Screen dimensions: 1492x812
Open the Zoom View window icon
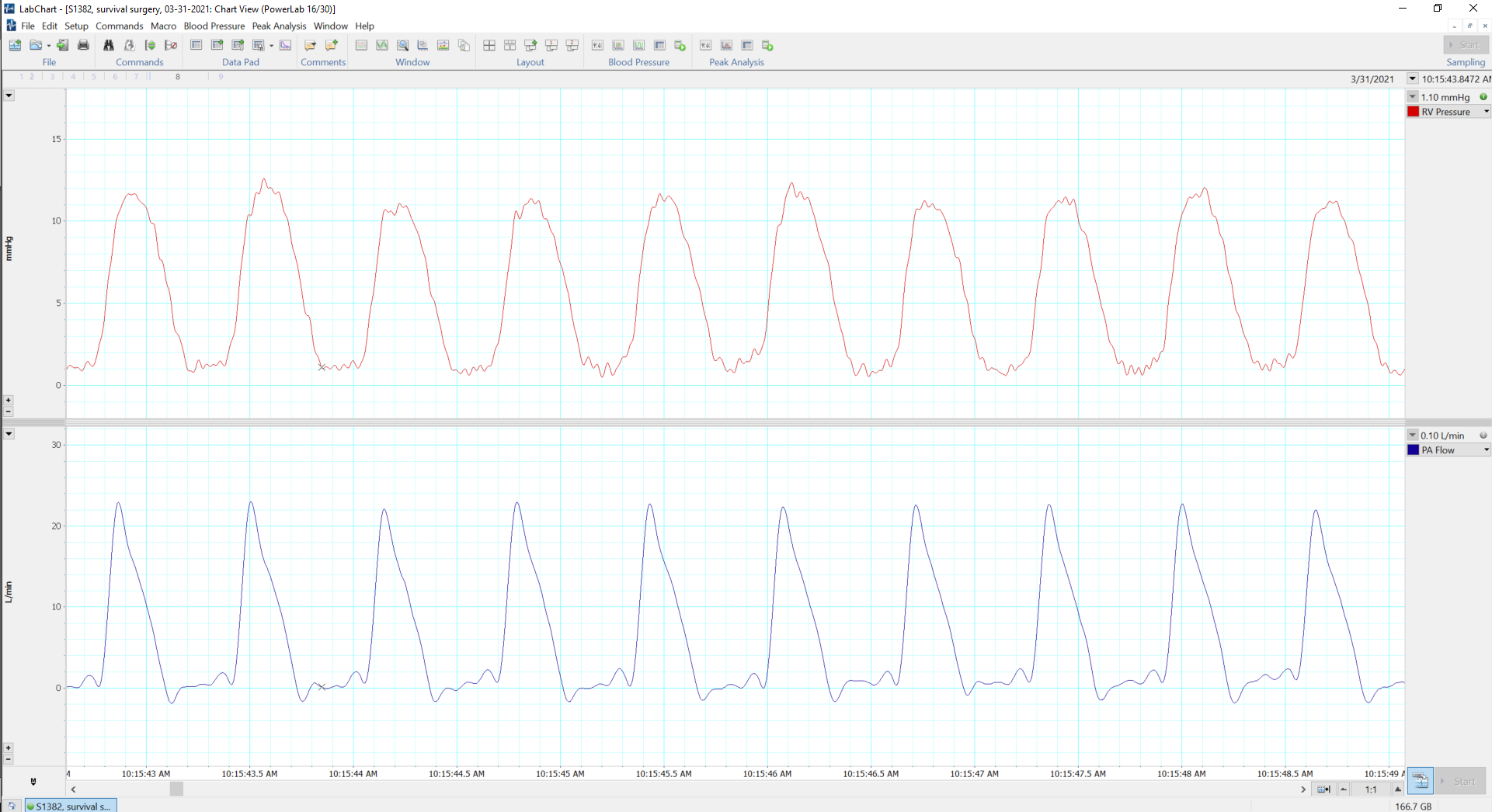(x=402, y=45)
